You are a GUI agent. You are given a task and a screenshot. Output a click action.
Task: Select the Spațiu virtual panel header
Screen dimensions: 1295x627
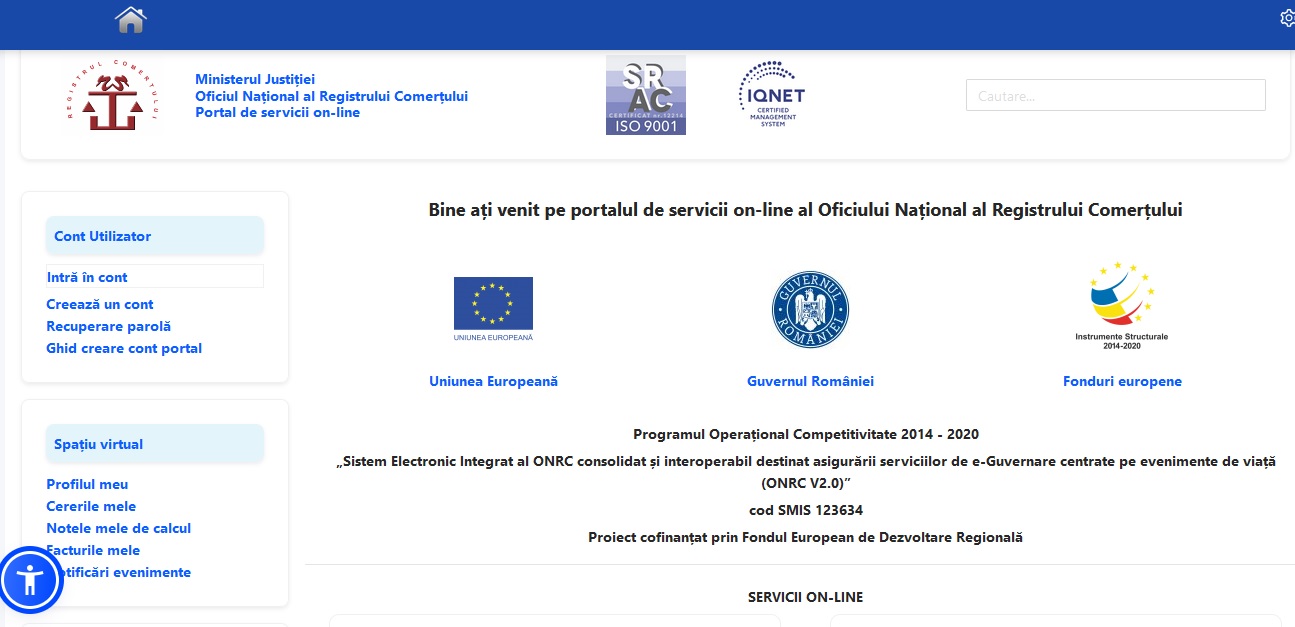[99, 443]
